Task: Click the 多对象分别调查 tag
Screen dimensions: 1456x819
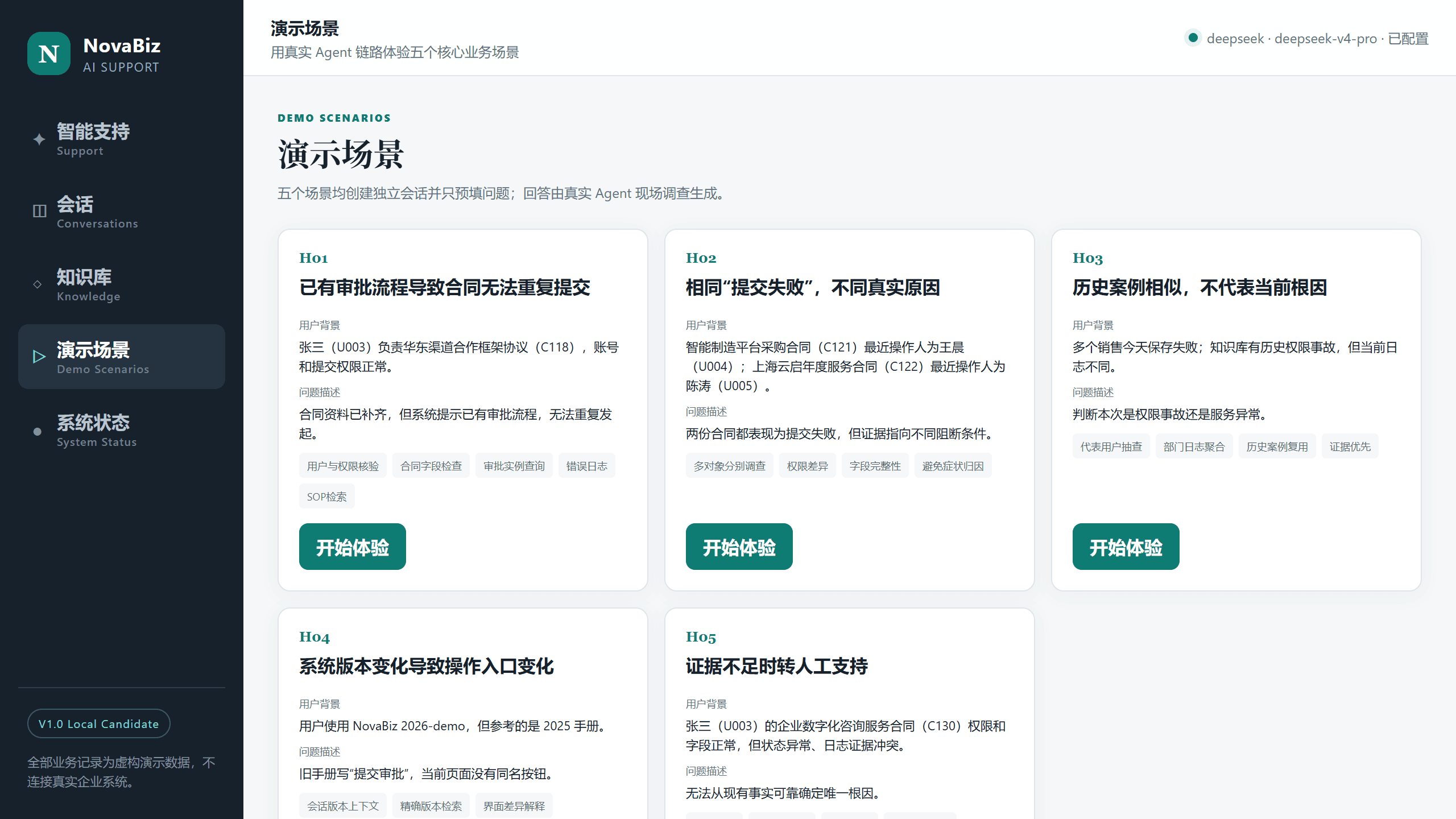Action: 730,466
